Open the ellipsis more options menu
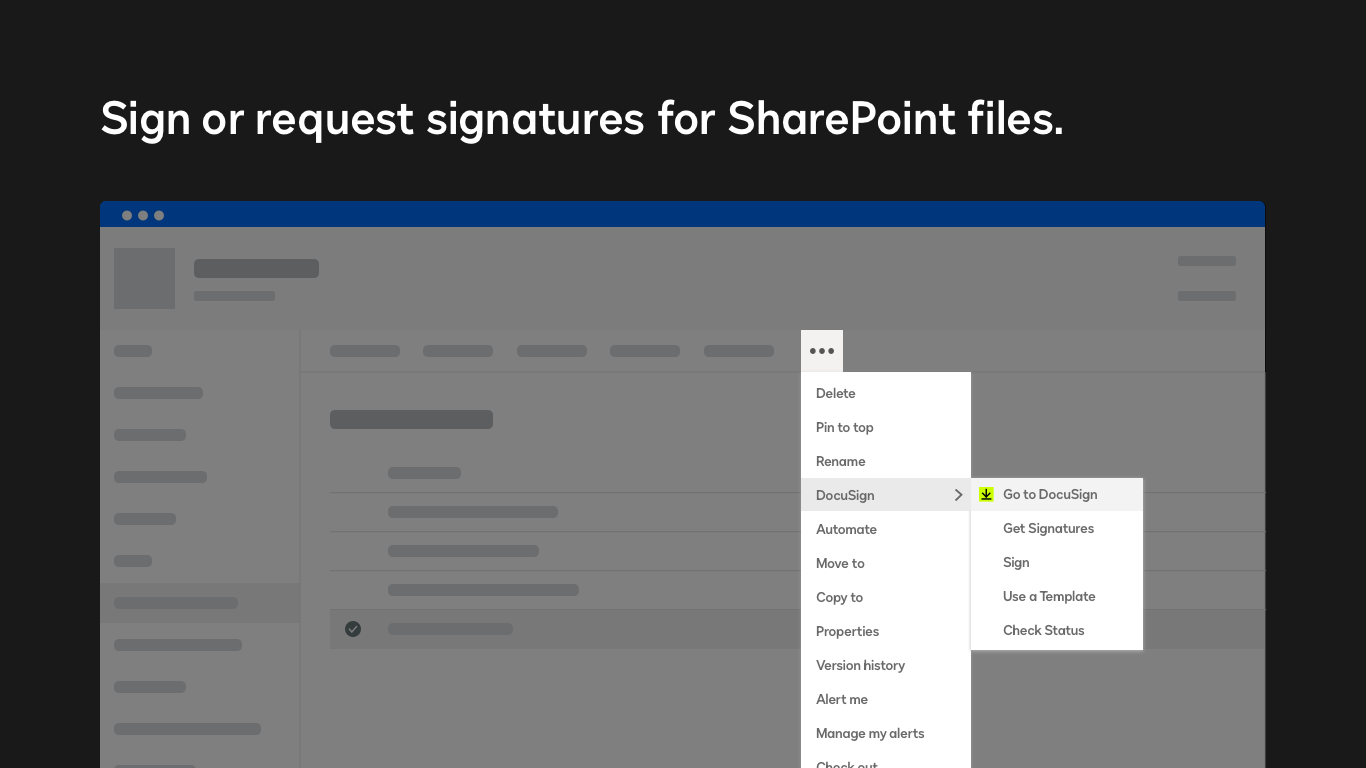The width and height of the screenshot is (1366, 768). (x=821, y=350)
